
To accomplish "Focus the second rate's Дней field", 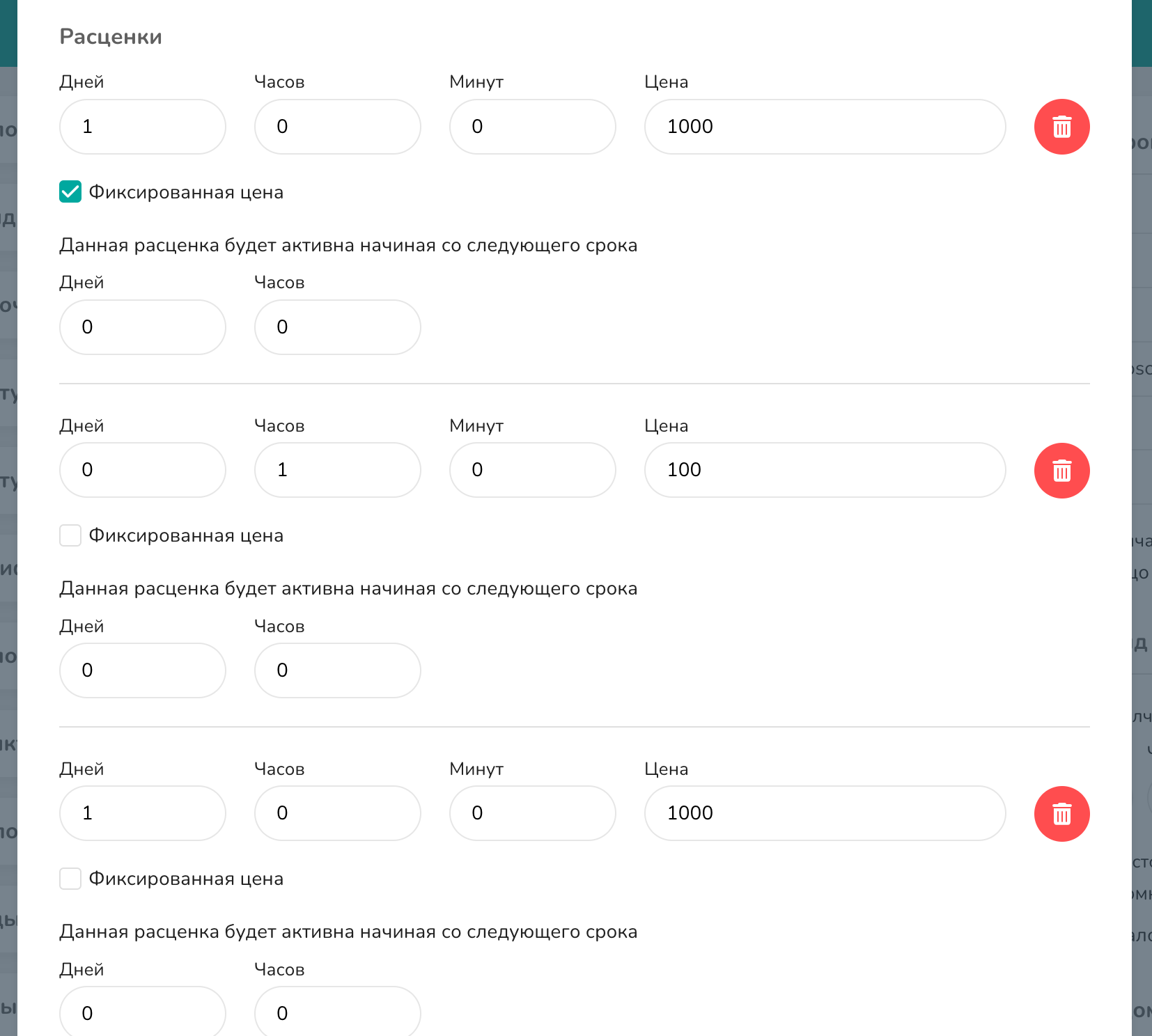I will tap(143, 470).
